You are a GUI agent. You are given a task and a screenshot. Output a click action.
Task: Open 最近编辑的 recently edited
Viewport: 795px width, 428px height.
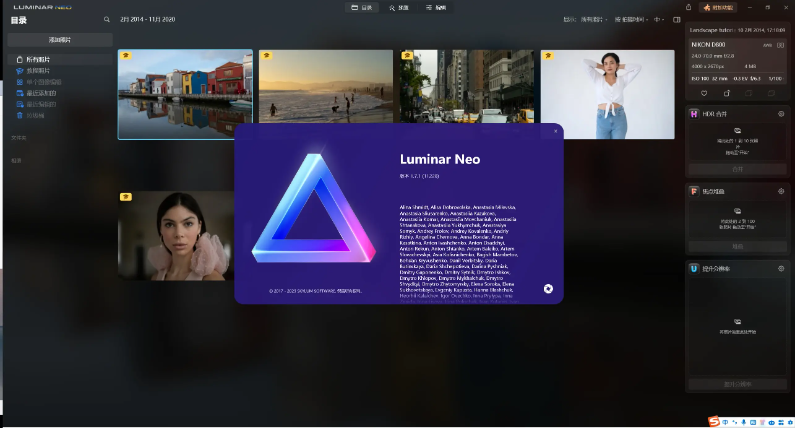click(60, 104)
